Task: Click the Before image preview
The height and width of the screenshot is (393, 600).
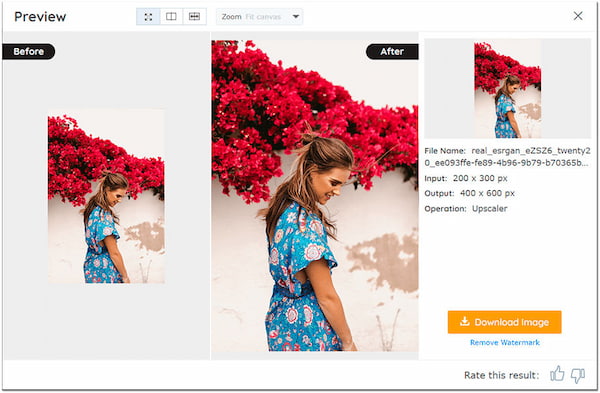Action: click(x=106, y=197)
